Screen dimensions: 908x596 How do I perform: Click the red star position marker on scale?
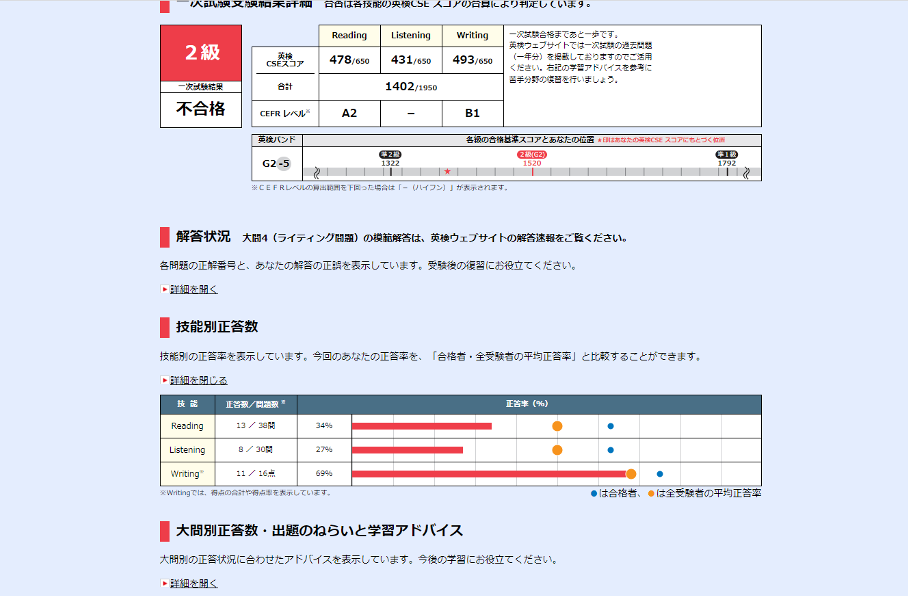[447, 171]
